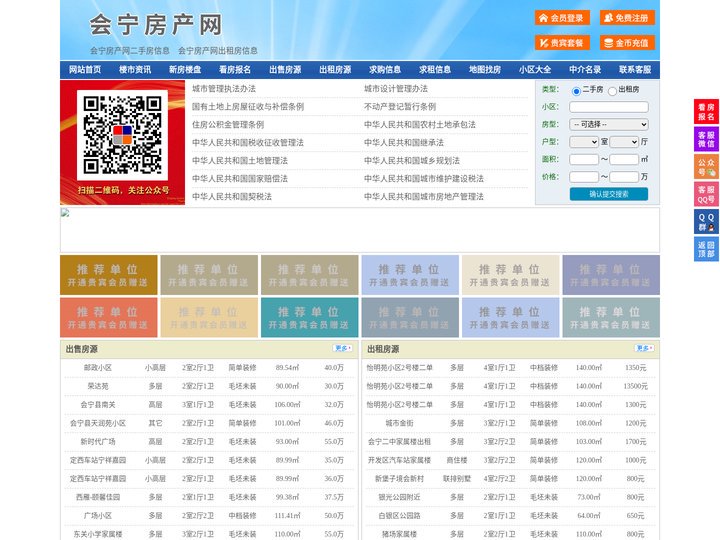Image resolution: width=720 pixels, height=540 pixels.
Task: Open the 会宁县南关 sale listing
Action: click(98, 405)
